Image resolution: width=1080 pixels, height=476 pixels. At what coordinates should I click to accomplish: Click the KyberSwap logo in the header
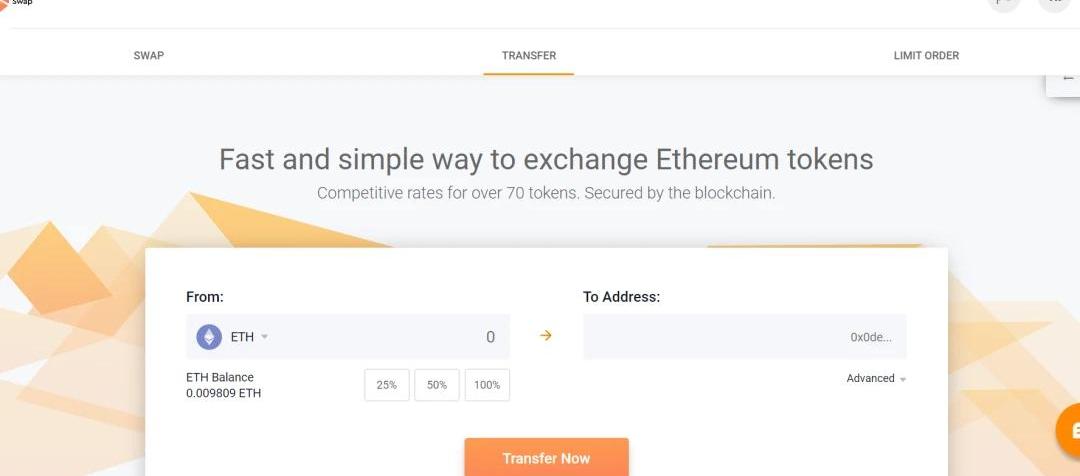click(15, 3)
